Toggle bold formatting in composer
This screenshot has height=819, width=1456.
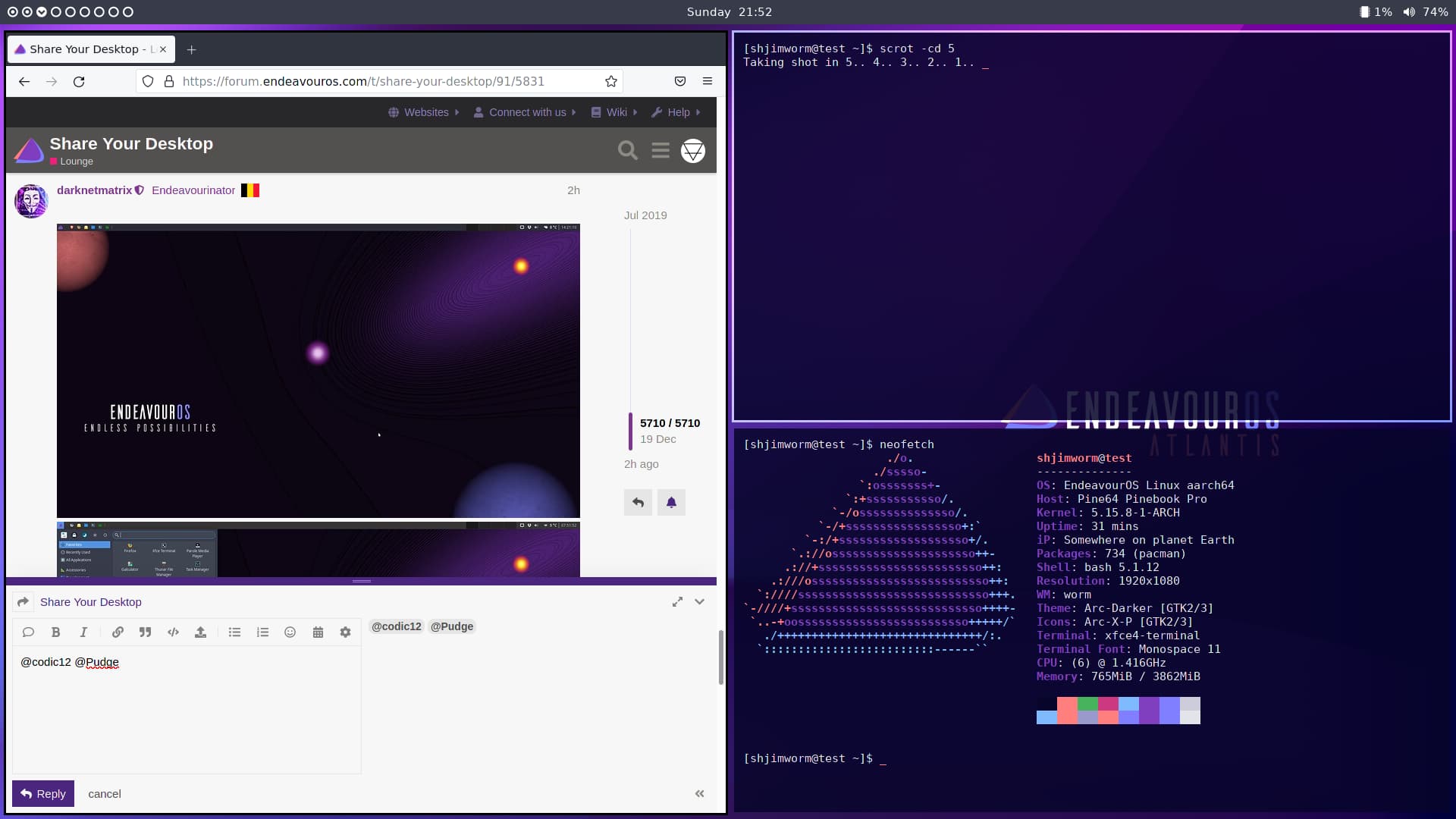coord(55,632)
